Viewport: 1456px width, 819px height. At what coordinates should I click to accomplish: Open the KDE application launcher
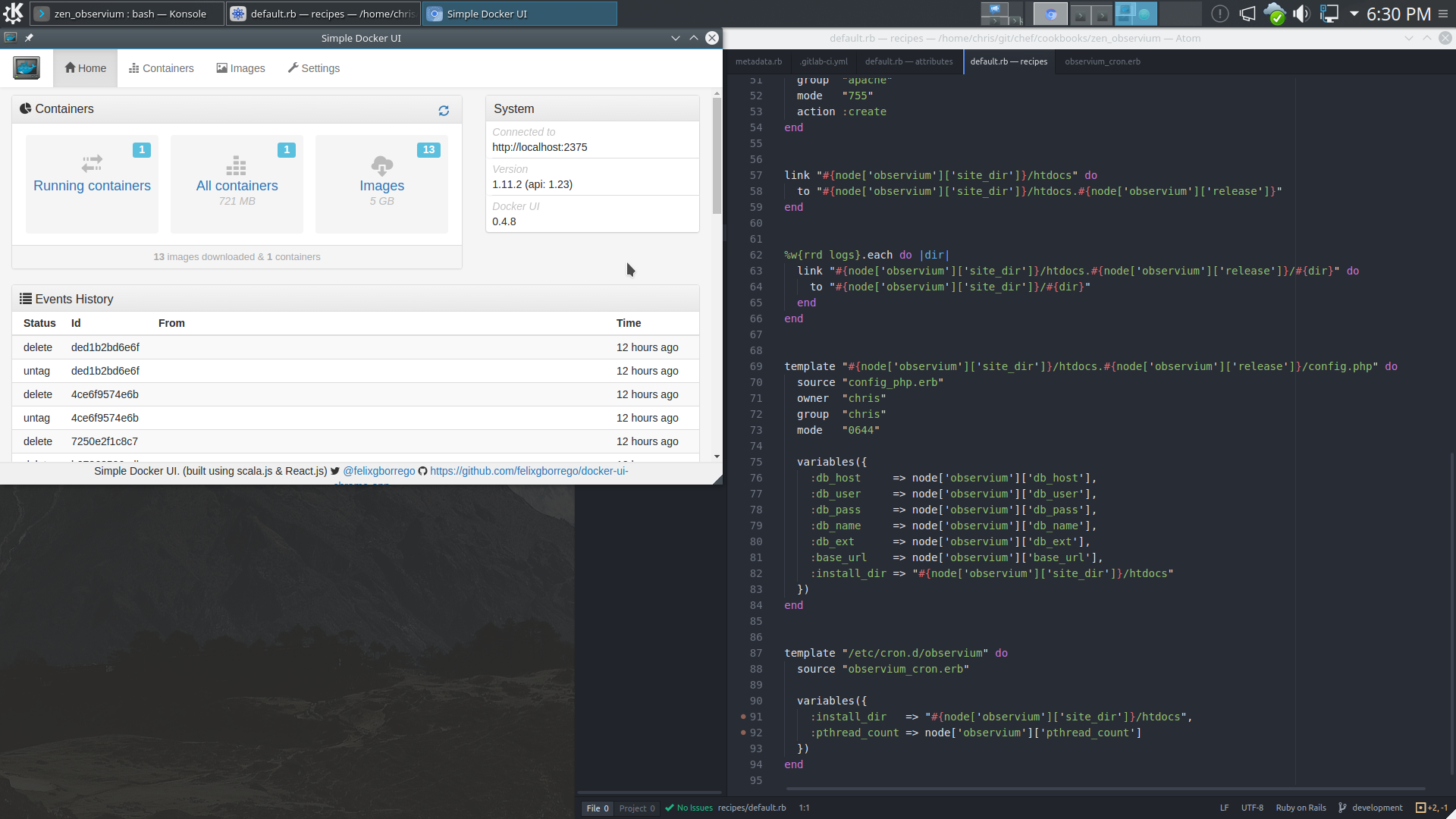tap(14, 14)
